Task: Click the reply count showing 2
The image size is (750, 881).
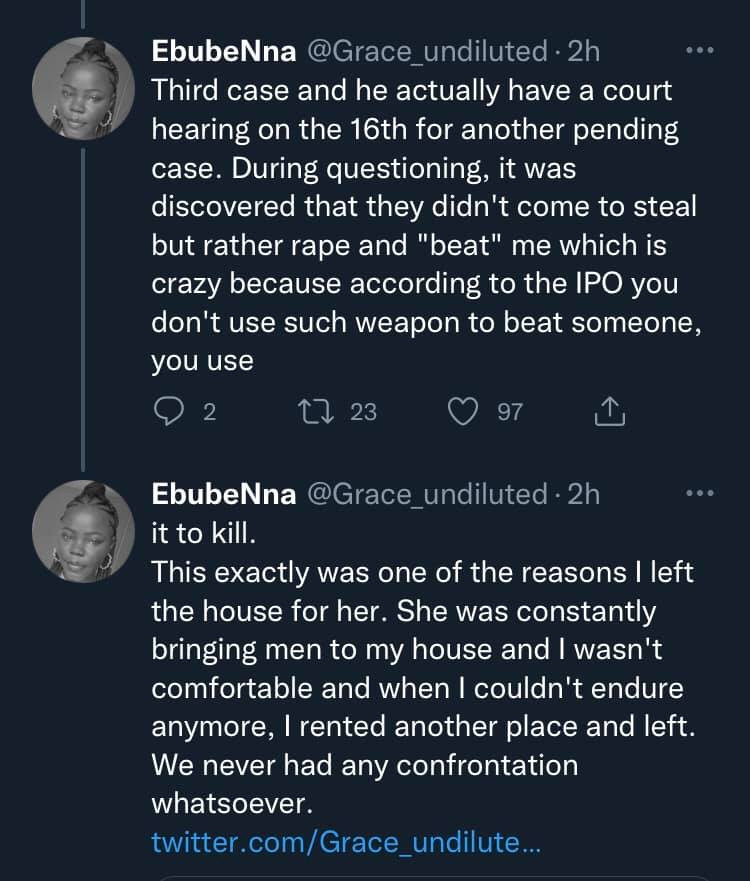Action: tap(209, 412)
